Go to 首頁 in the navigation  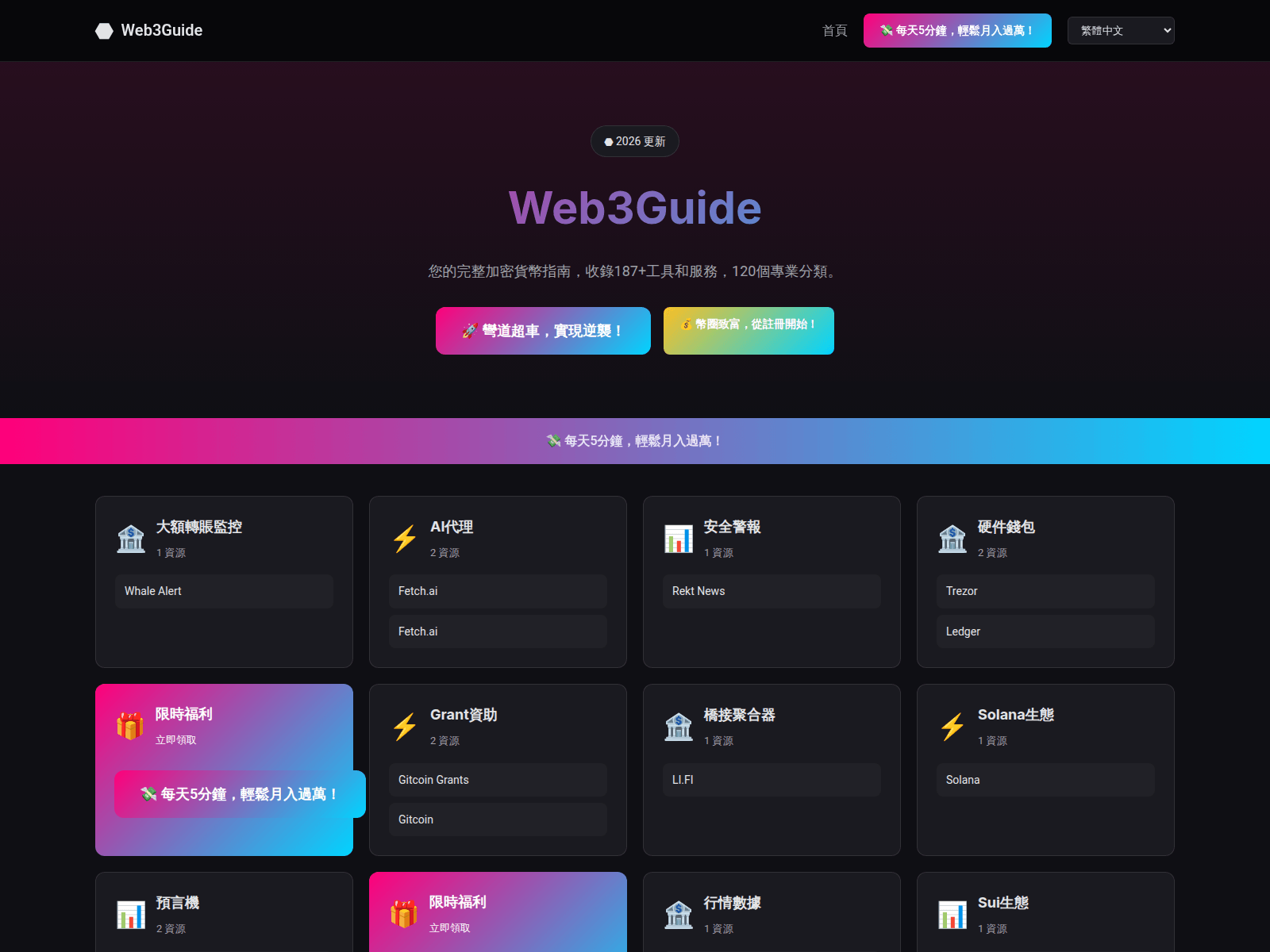pyautogui.click(x=835, y=31)
